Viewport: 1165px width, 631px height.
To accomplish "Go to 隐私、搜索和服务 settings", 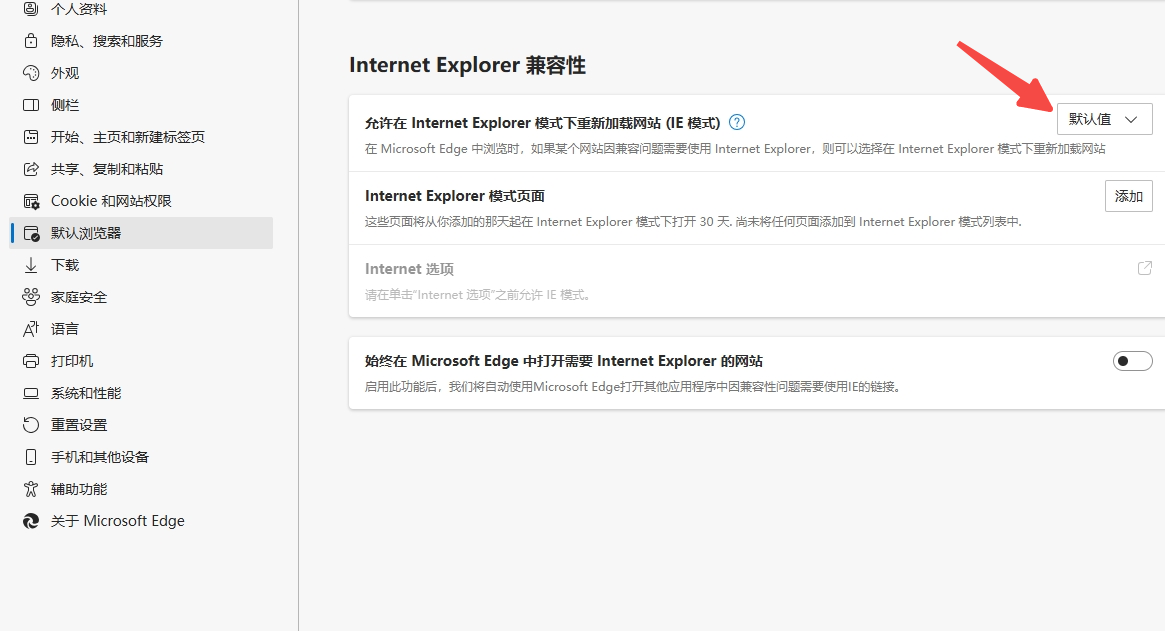I will pyautogui.click(x=141, y=41).
